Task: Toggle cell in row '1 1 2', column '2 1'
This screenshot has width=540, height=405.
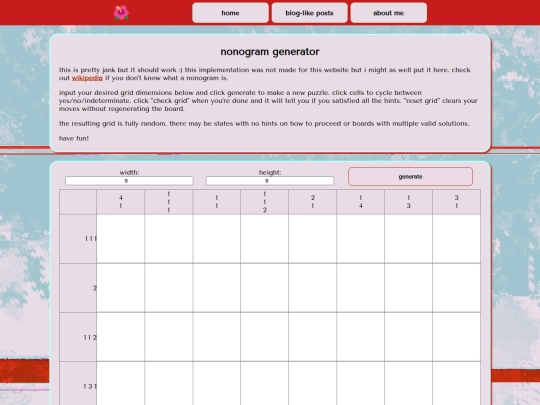Action: (312, 337)
